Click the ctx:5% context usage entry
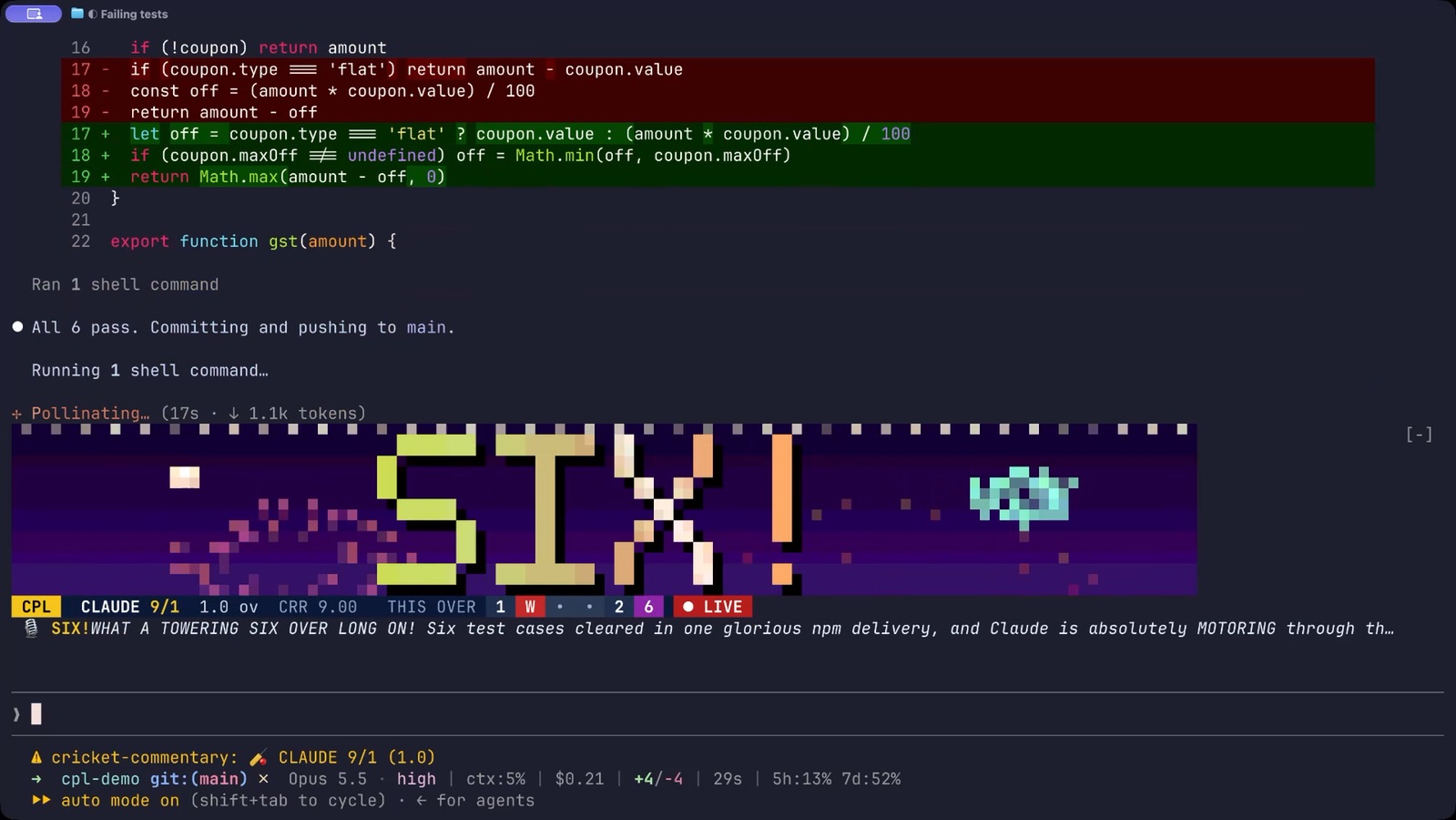1456x820 pixels. click(495, 779)
